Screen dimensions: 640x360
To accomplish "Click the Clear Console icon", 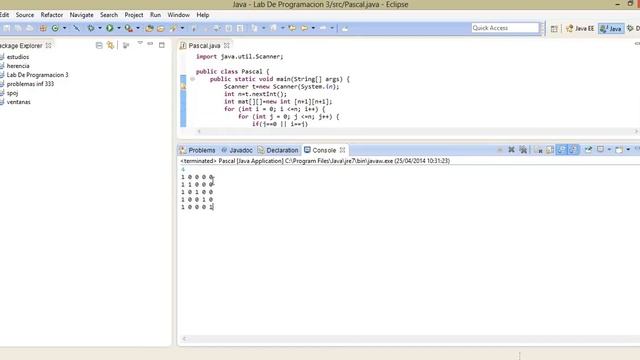I will coord(538,150).
